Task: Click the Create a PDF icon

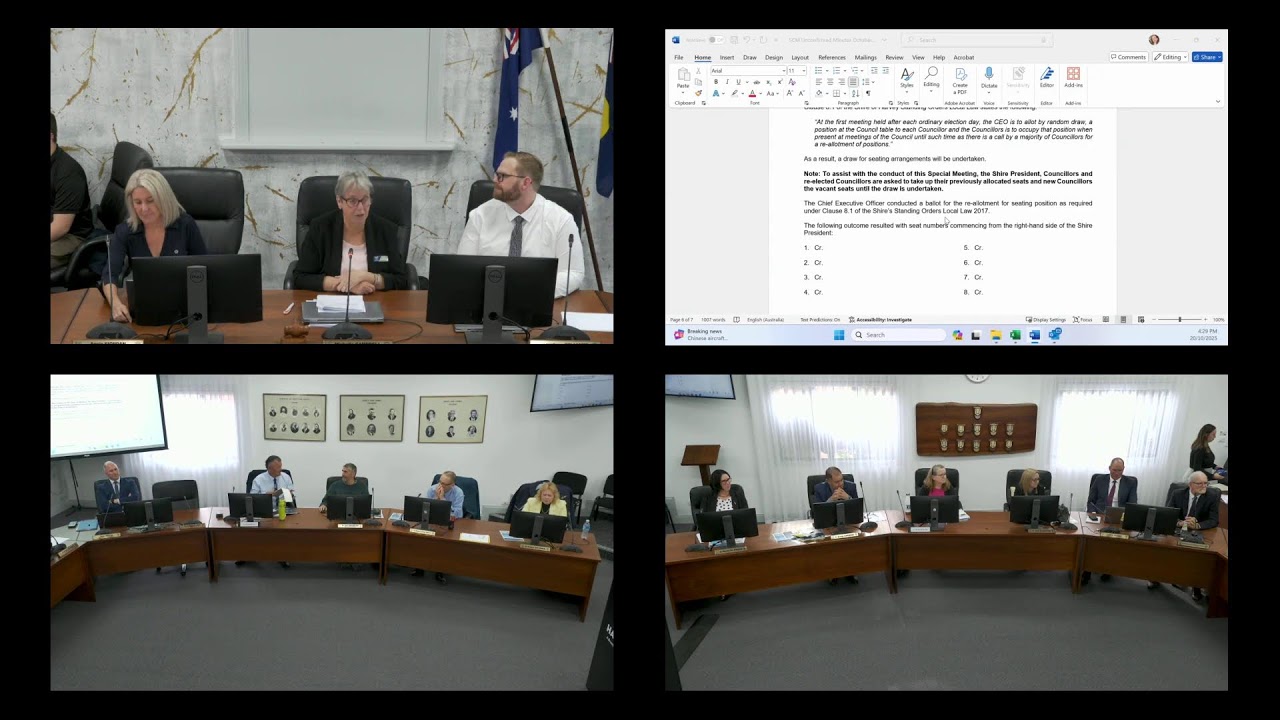Action: tap(960, 74)
